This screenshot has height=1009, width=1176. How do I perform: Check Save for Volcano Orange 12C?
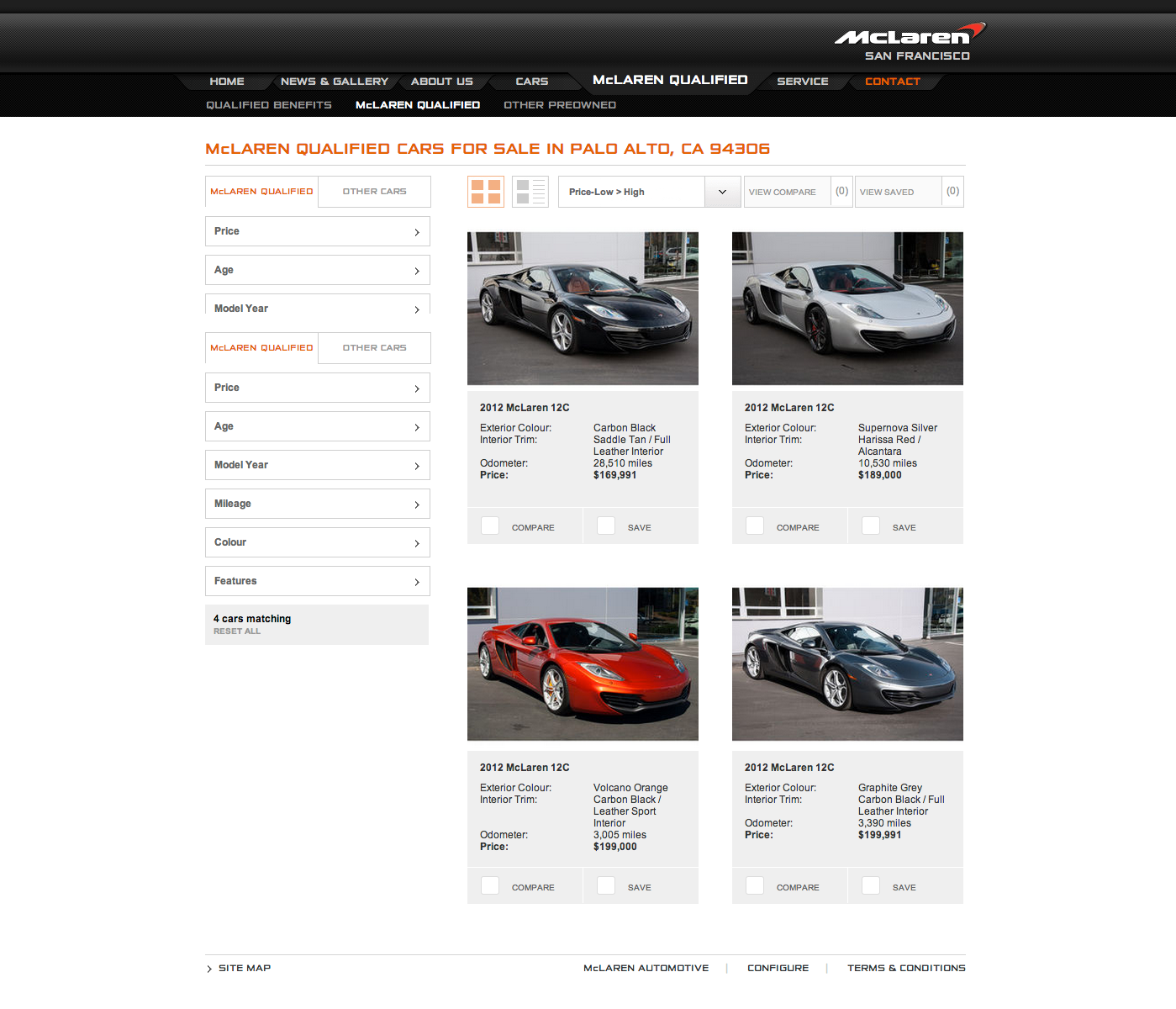(606, 885)
